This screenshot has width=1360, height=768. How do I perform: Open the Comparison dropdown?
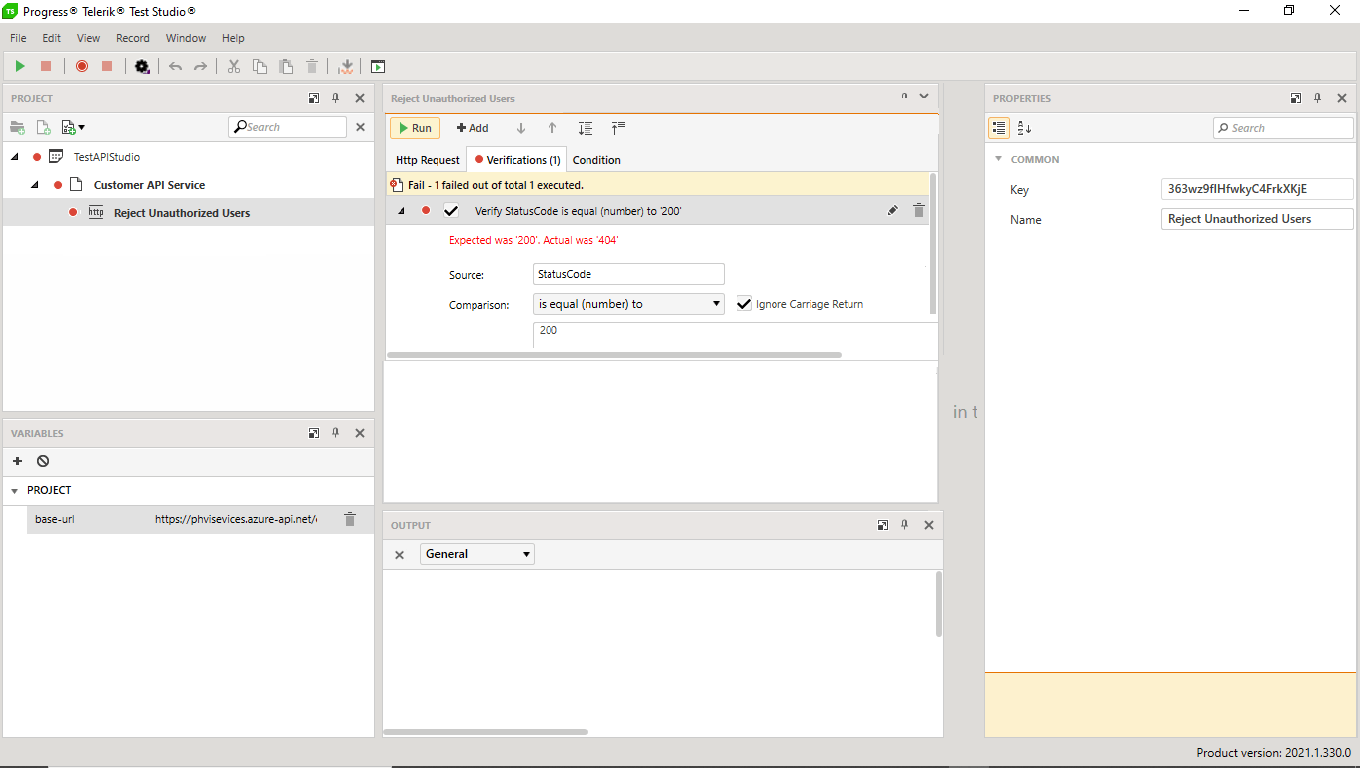[x=629, y=304]
